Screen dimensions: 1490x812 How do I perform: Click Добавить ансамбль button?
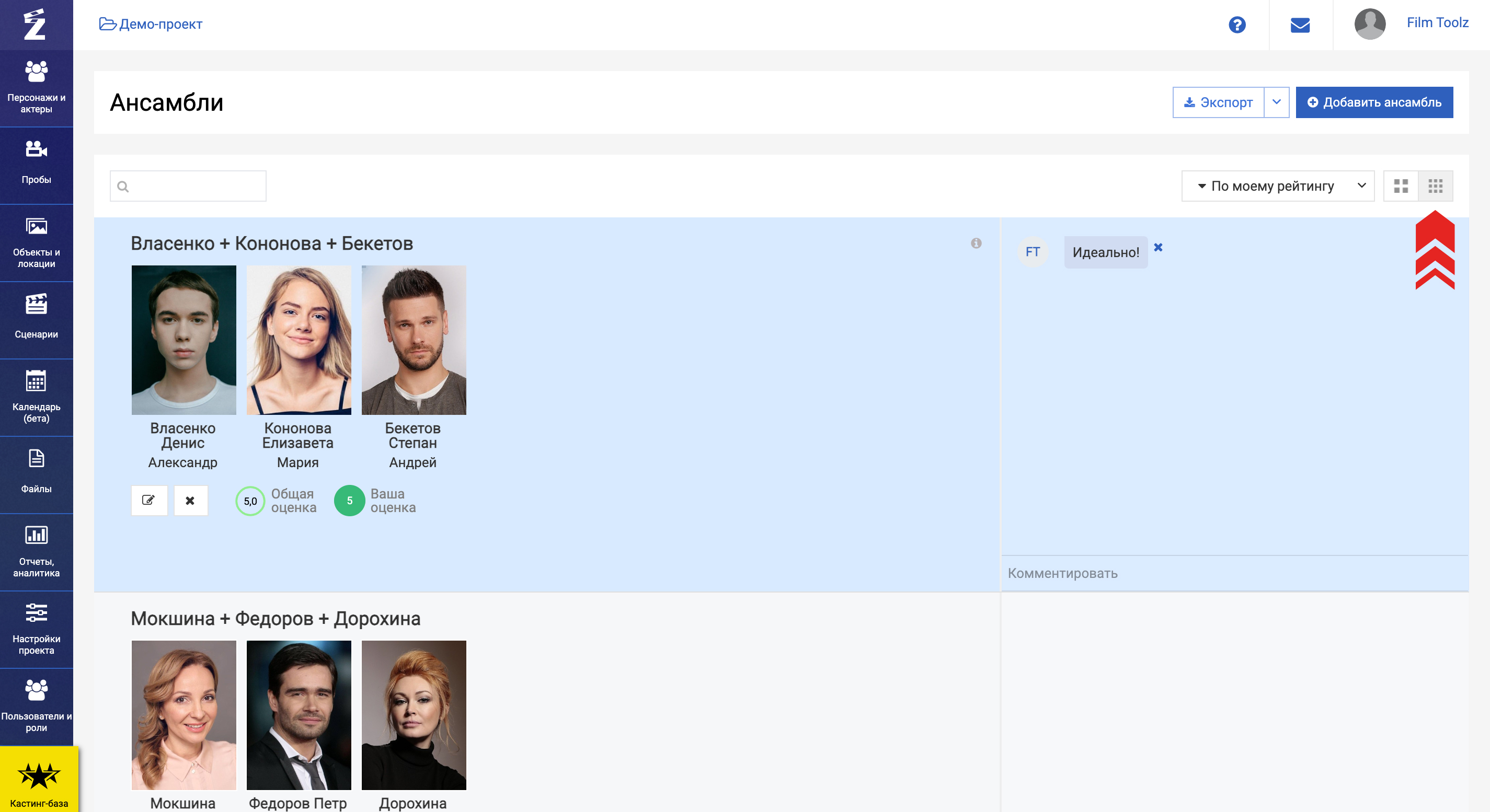[1374, 102]
